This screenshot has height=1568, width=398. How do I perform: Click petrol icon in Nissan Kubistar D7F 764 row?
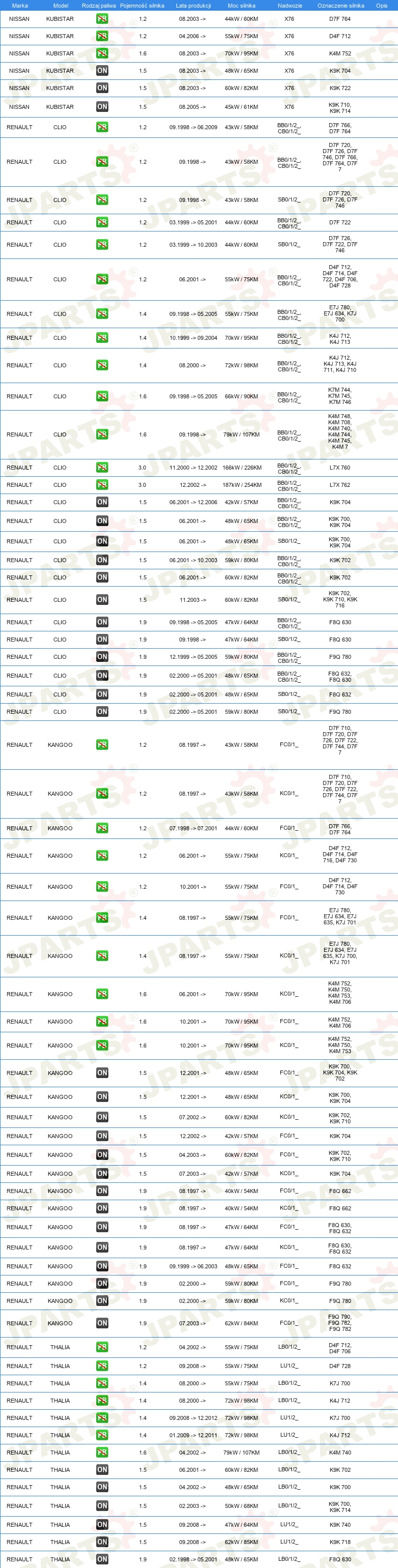pos(102,19)
